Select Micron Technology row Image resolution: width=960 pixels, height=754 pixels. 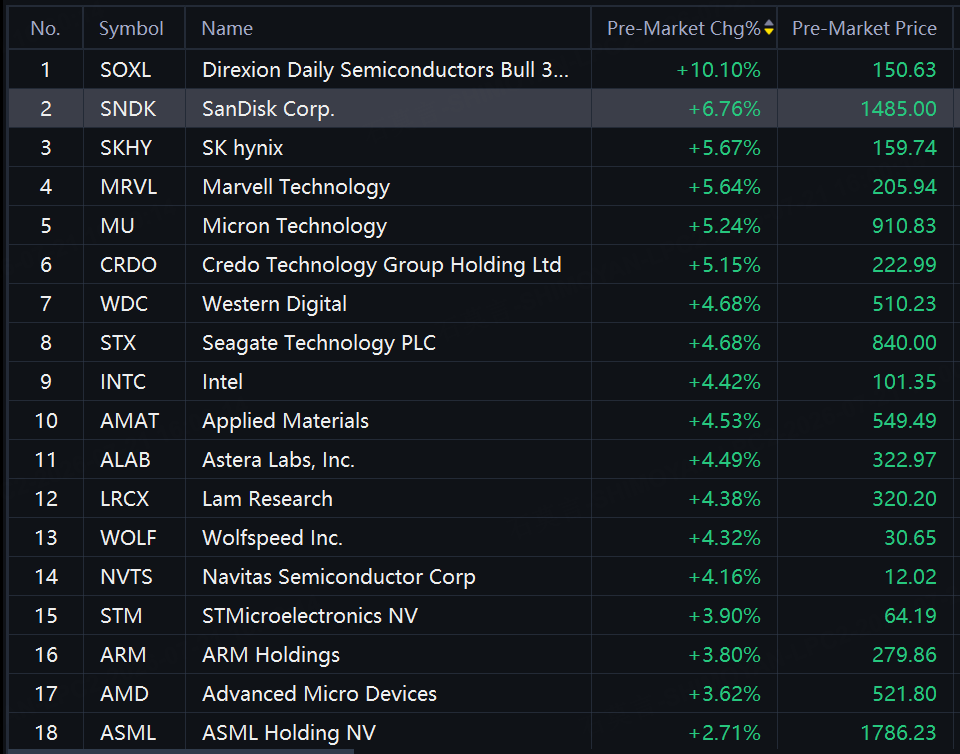(x=481, y=226)
